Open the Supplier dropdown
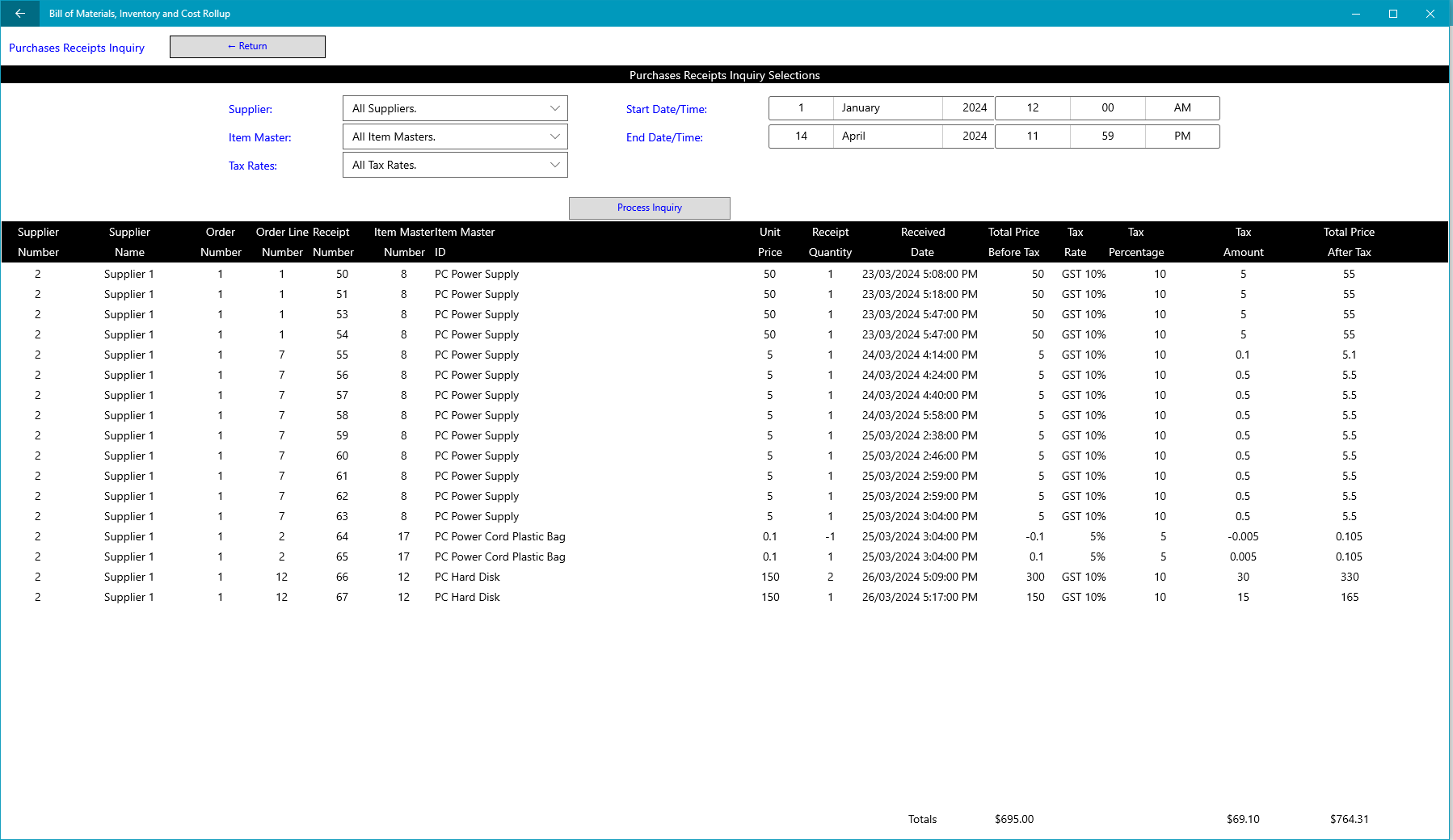This screenshot has width=1453, height=840. pos(455,108)
